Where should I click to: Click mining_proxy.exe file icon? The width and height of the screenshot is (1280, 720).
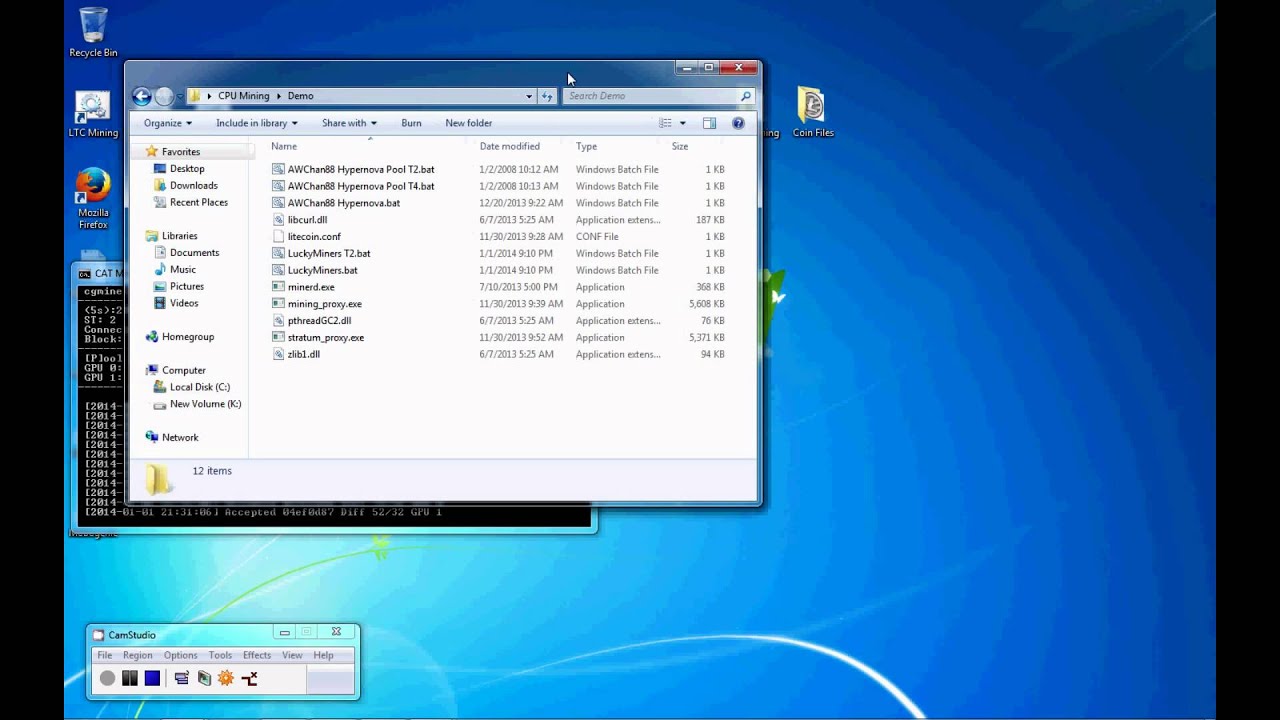279,304
